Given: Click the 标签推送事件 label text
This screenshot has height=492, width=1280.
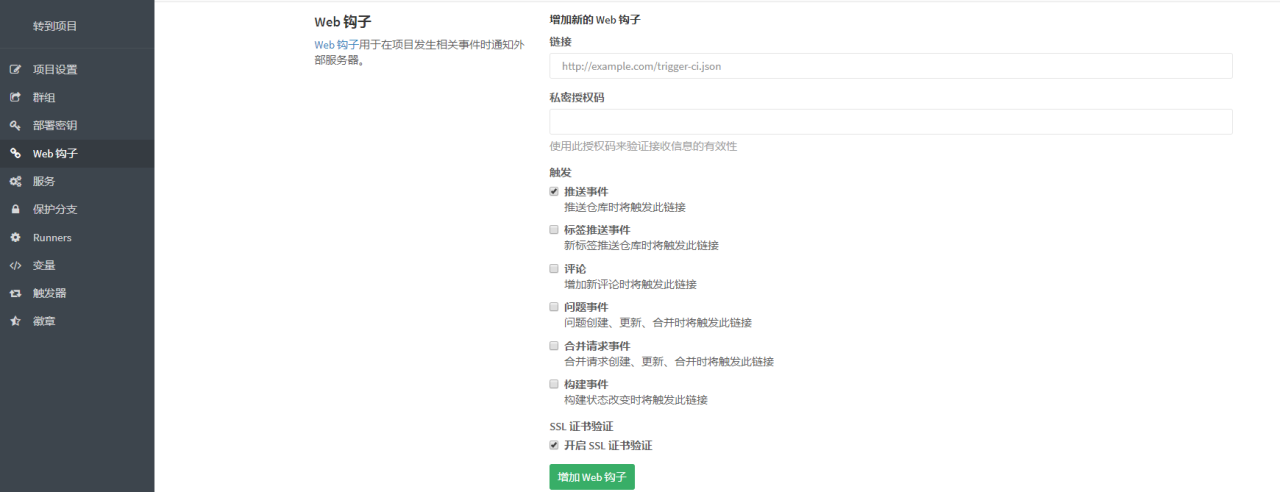Looking at the screenshot, I should [x=597, y=230].
